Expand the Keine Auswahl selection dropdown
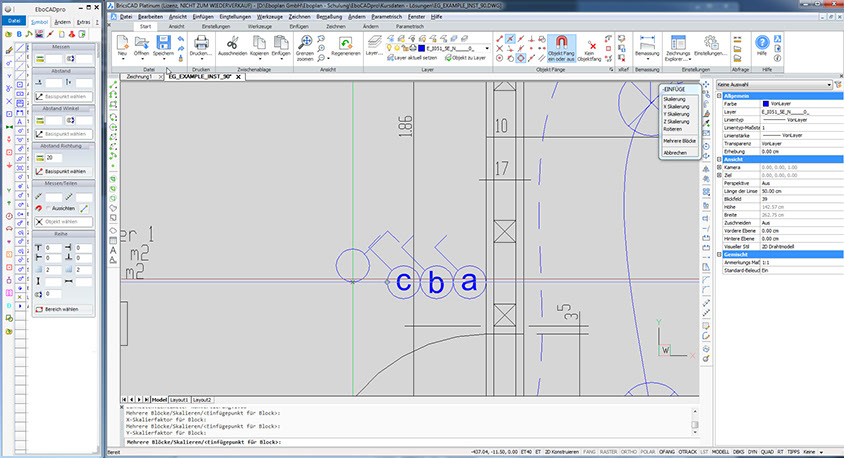 point(827,85)
